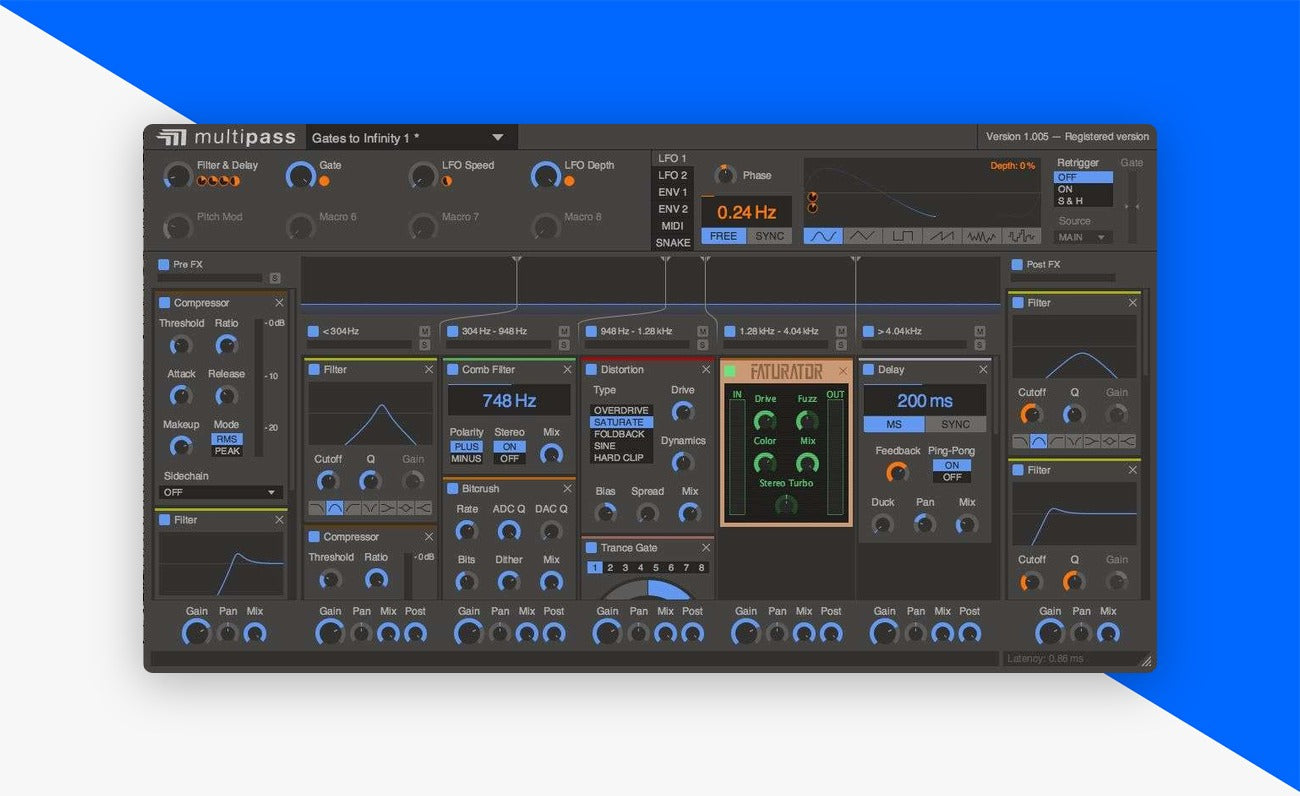Choose notch type in the <304Hz band Filter
Viewport: 1300px width, 796px height.
[x=372, y=508]
